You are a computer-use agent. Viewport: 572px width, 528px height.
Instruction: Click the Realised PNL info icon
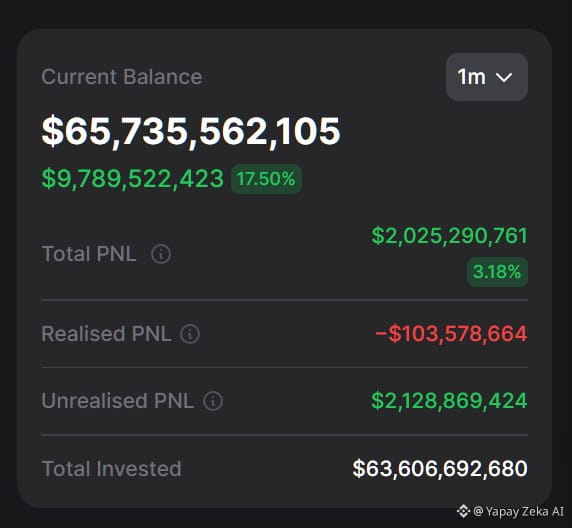pos(190,334)
